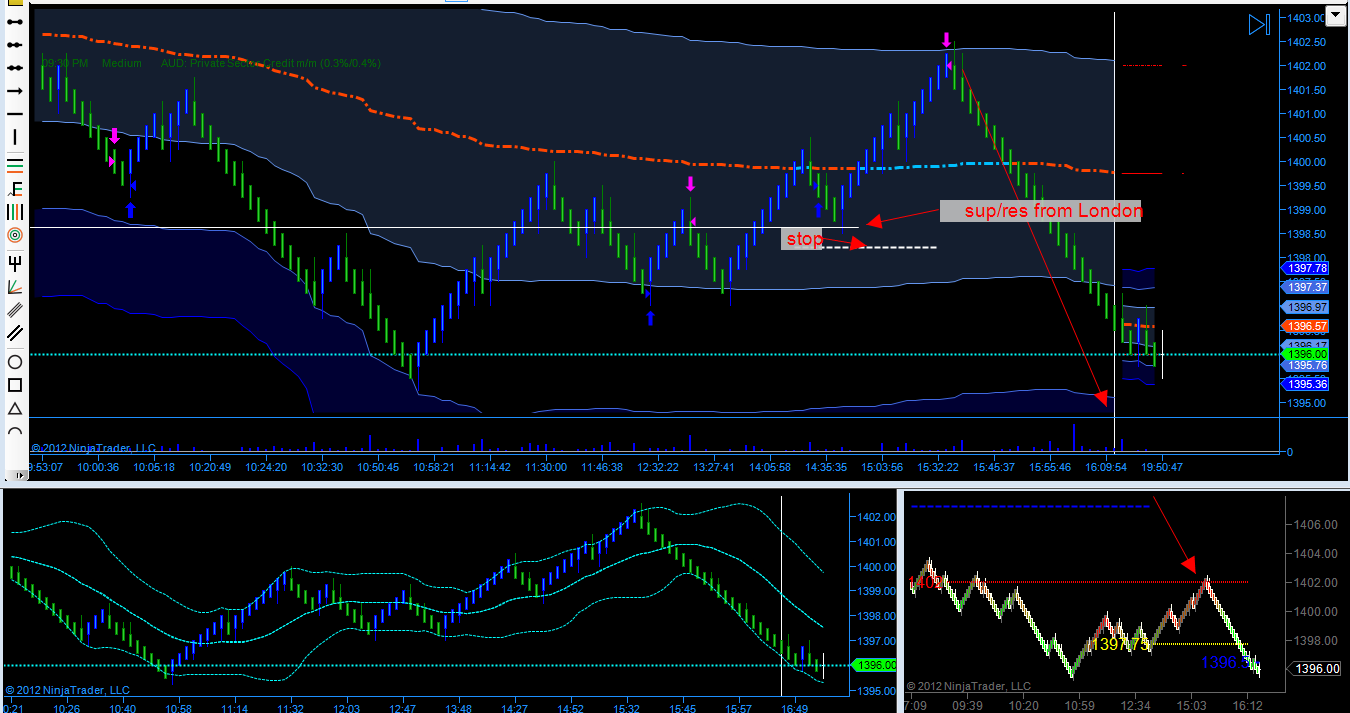Viewport: 1350px width, 713px height.
Task: Open the dropdown at chart top-right corner
Action: click(1335, 14)
